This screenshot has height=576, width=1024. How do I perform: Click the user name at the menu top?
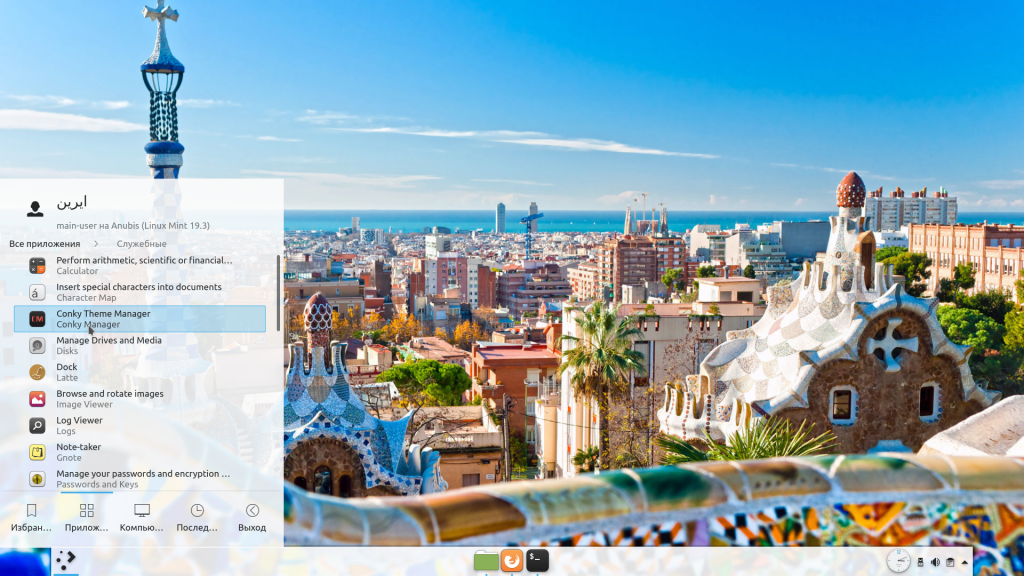(x=71, y=202)
